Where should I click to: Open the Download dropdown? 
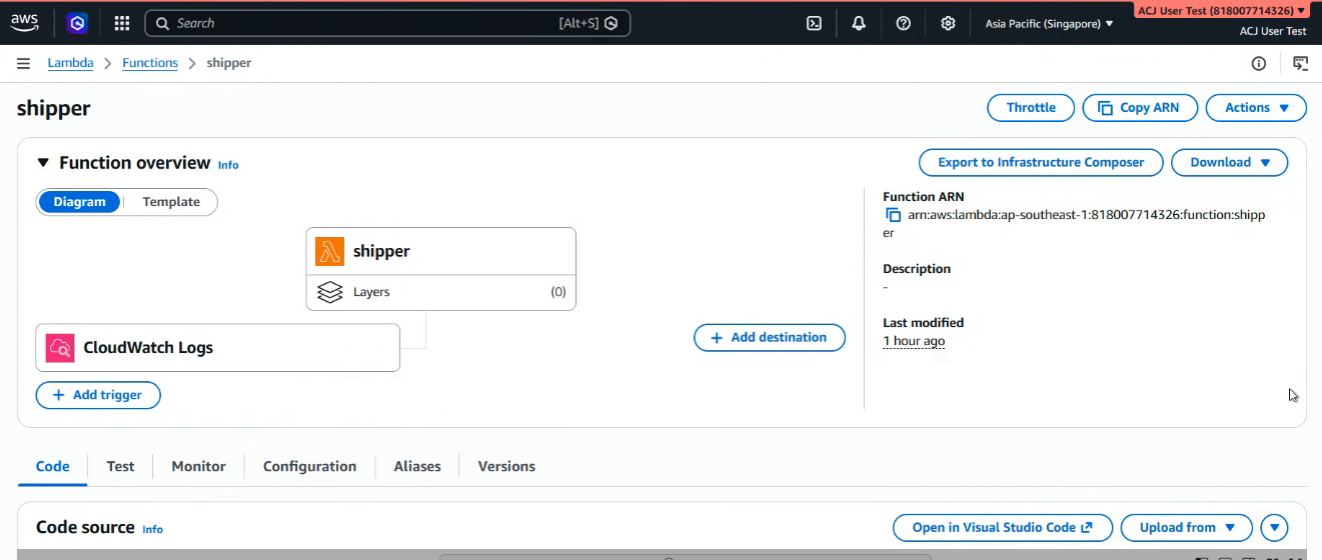(x=1229, y=162)
